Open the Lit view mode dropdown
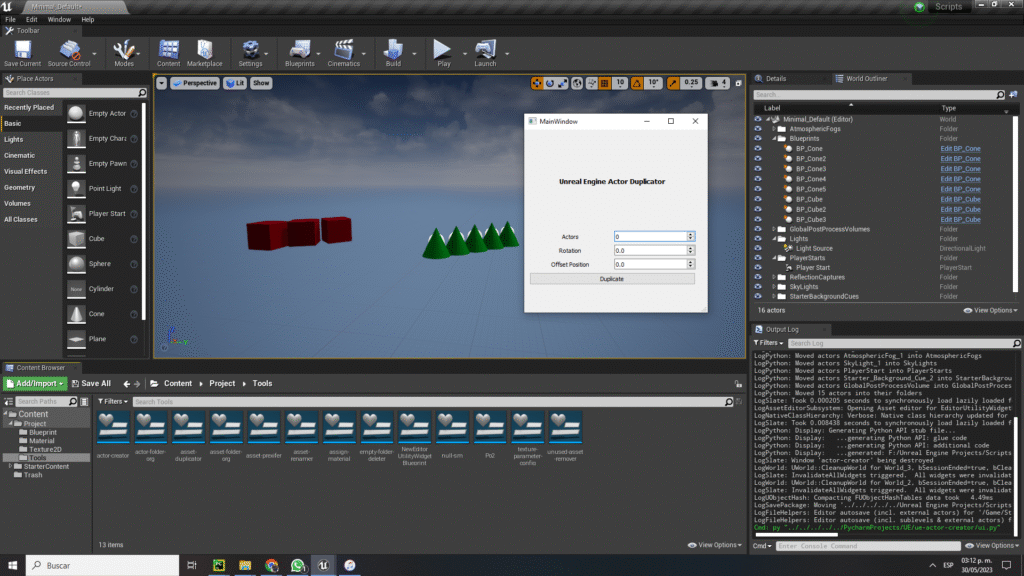1024x576 pixels. [235, 83]
